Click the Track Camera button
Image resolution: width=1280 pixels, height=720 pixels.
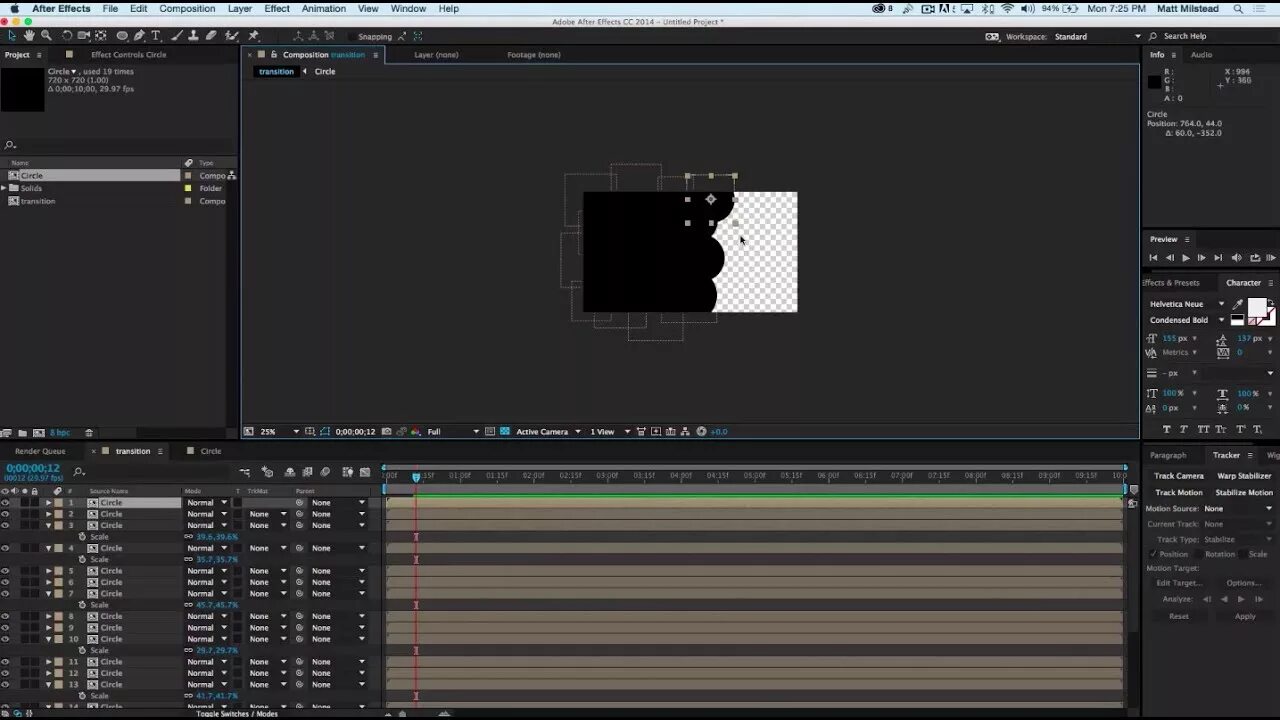point(1179,476)
